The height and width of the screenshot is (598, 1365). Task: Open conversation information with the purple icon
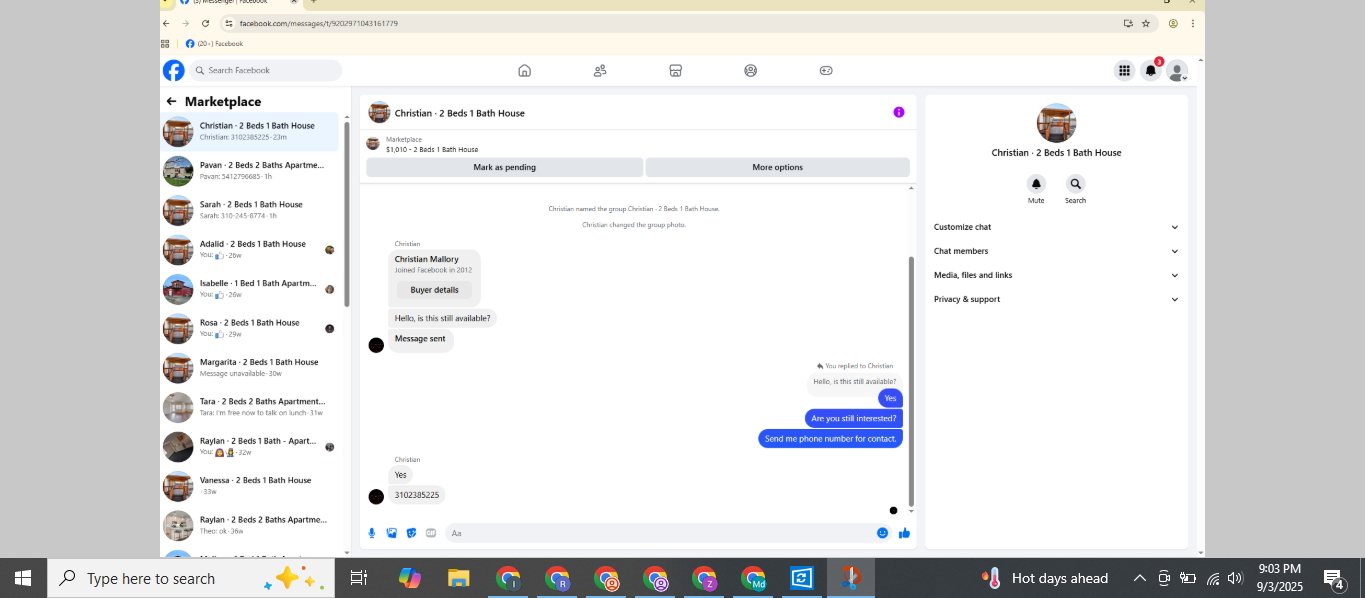[x=899, y=112]
